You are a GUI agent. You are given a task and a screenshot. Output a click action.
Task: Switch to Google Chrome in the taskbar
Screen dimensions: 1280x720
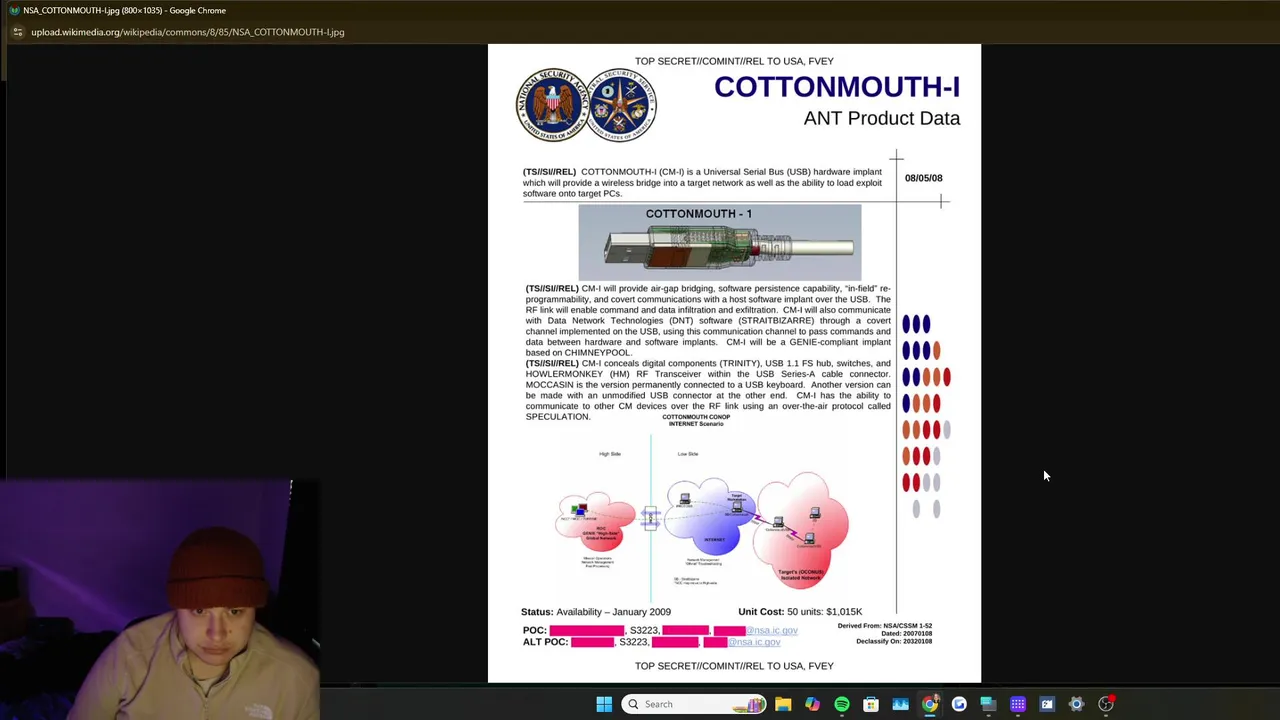tap(930, 704)
